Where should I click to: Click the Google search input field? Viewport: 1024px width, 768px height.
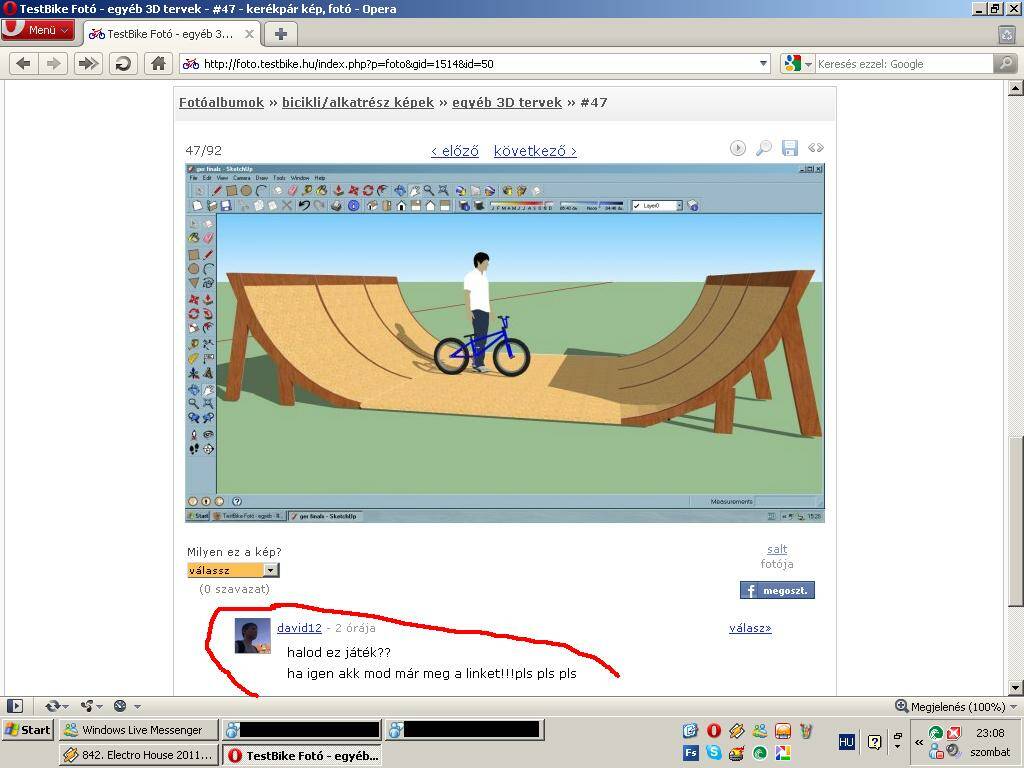click(x=904, y=64)
